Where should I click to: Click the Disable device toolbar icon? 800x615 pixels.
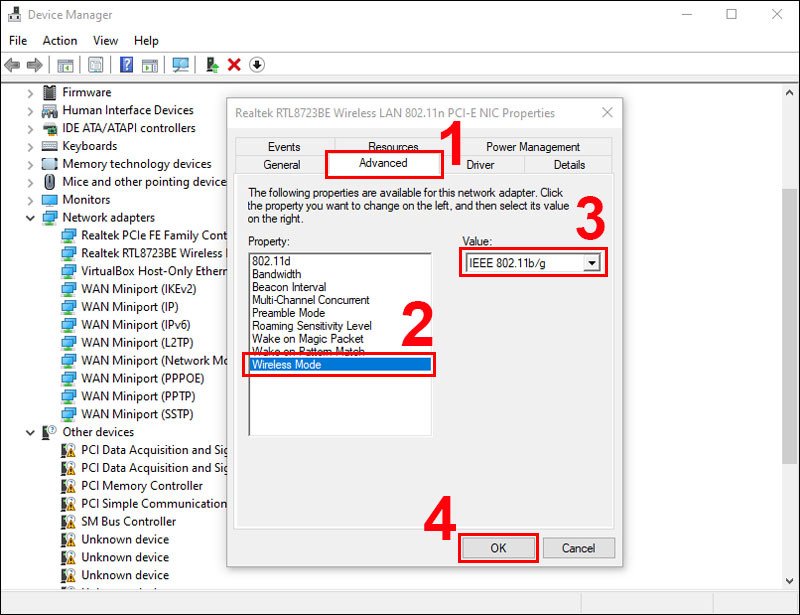click(x=255, y=64)
